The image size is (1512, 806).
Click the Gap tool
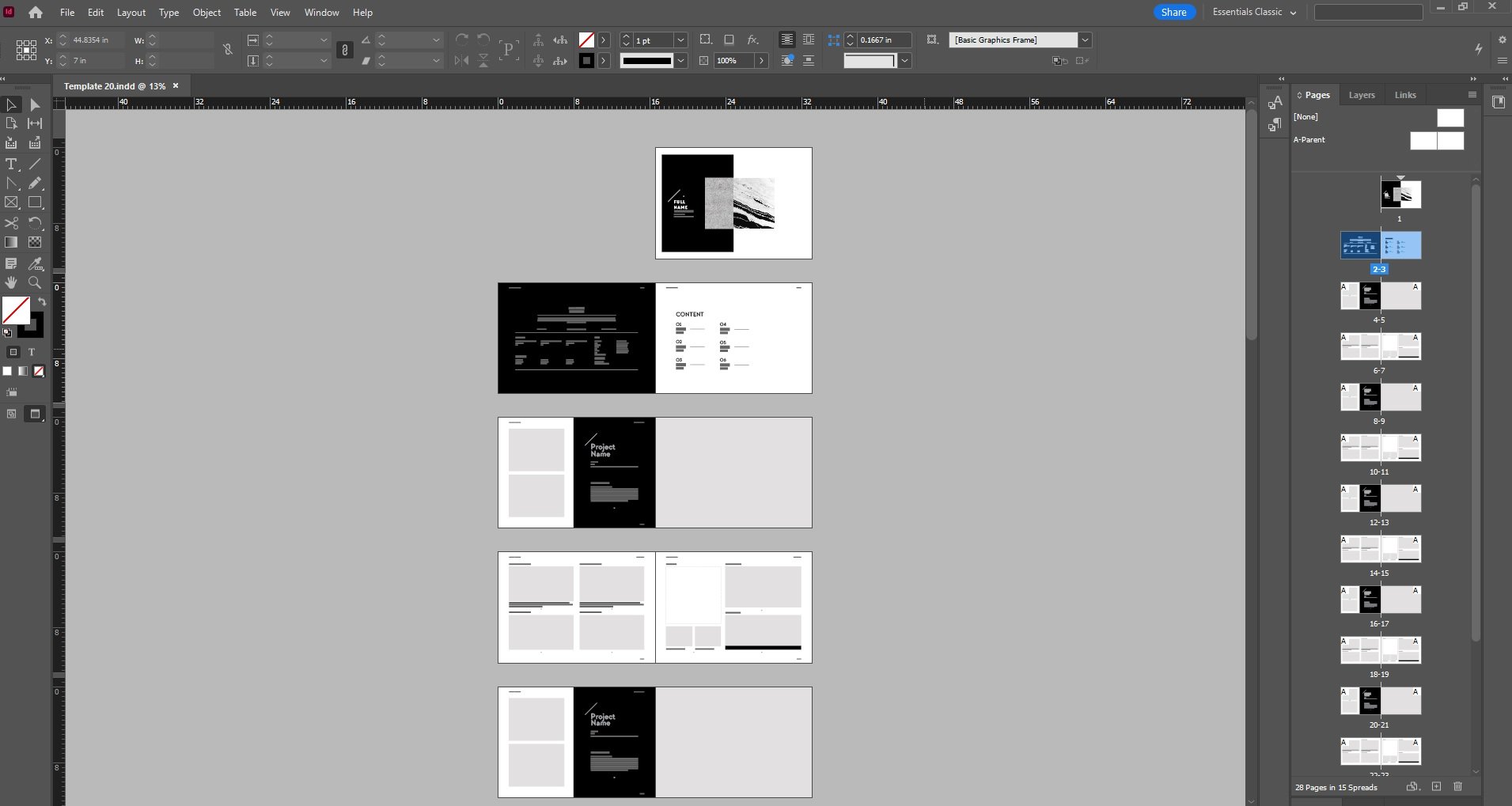point(35,123)
